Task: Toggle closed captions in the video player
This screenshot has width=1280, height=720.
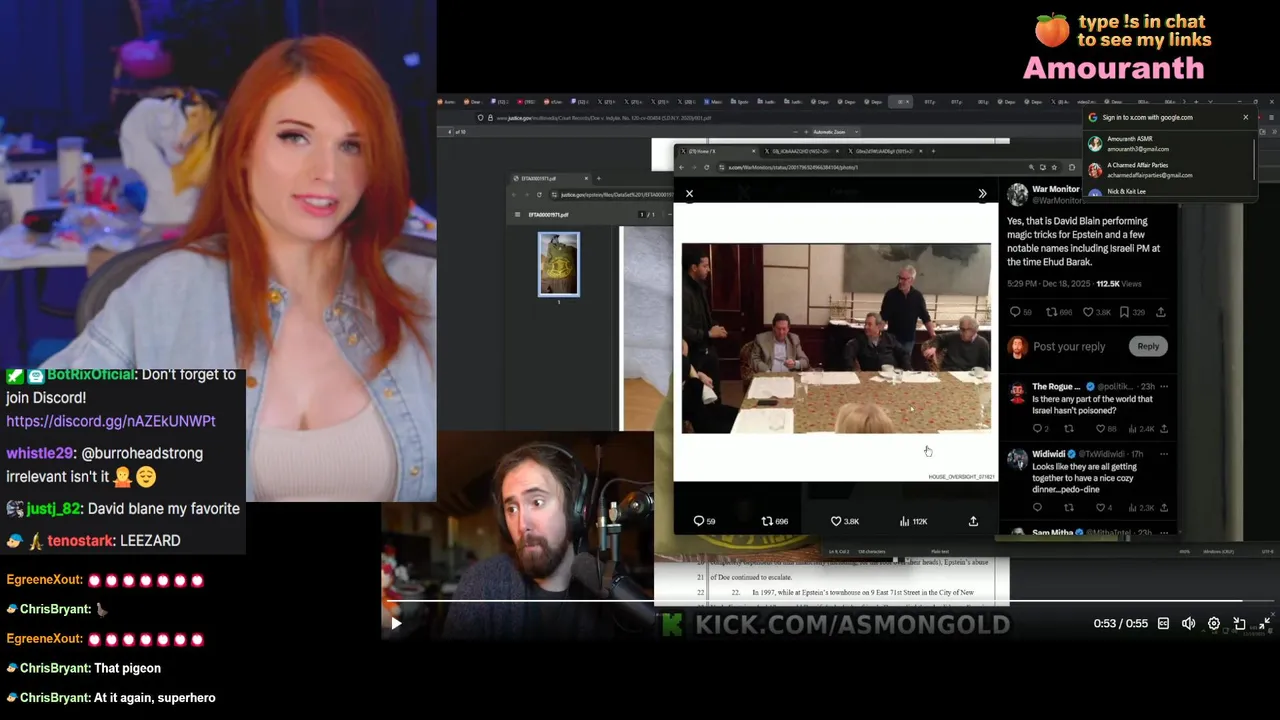Action: pyautogui.click(x=1163, y=623)
